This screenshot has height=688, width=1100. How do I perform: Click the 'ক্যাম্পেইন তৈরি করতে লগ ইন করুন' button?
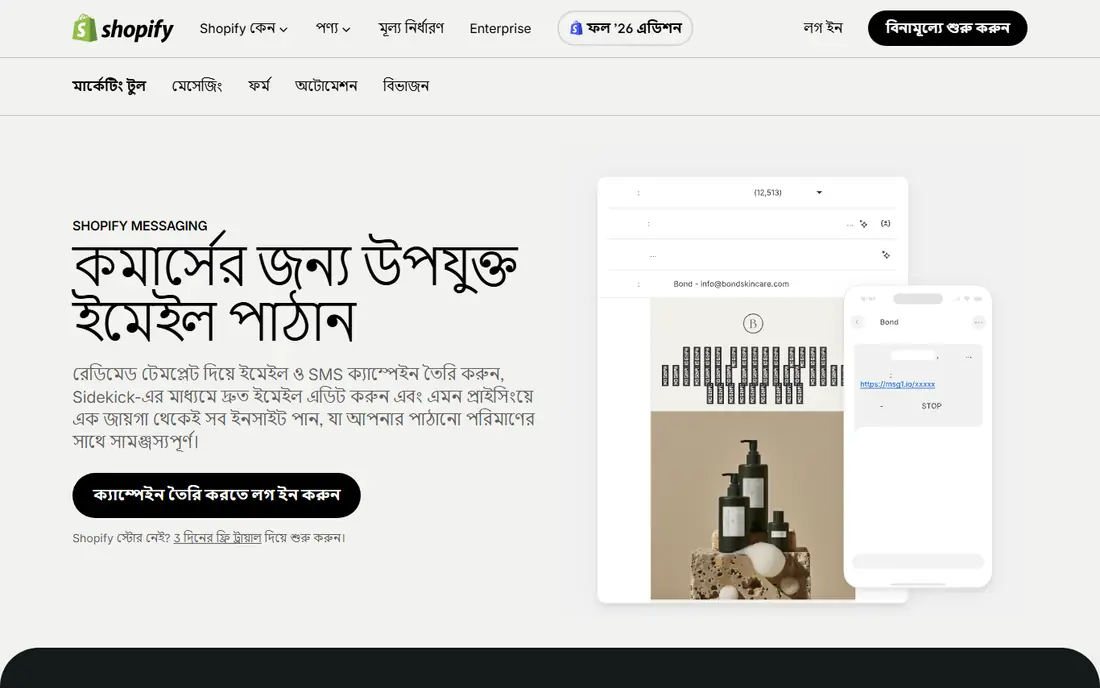coord(216,495)
